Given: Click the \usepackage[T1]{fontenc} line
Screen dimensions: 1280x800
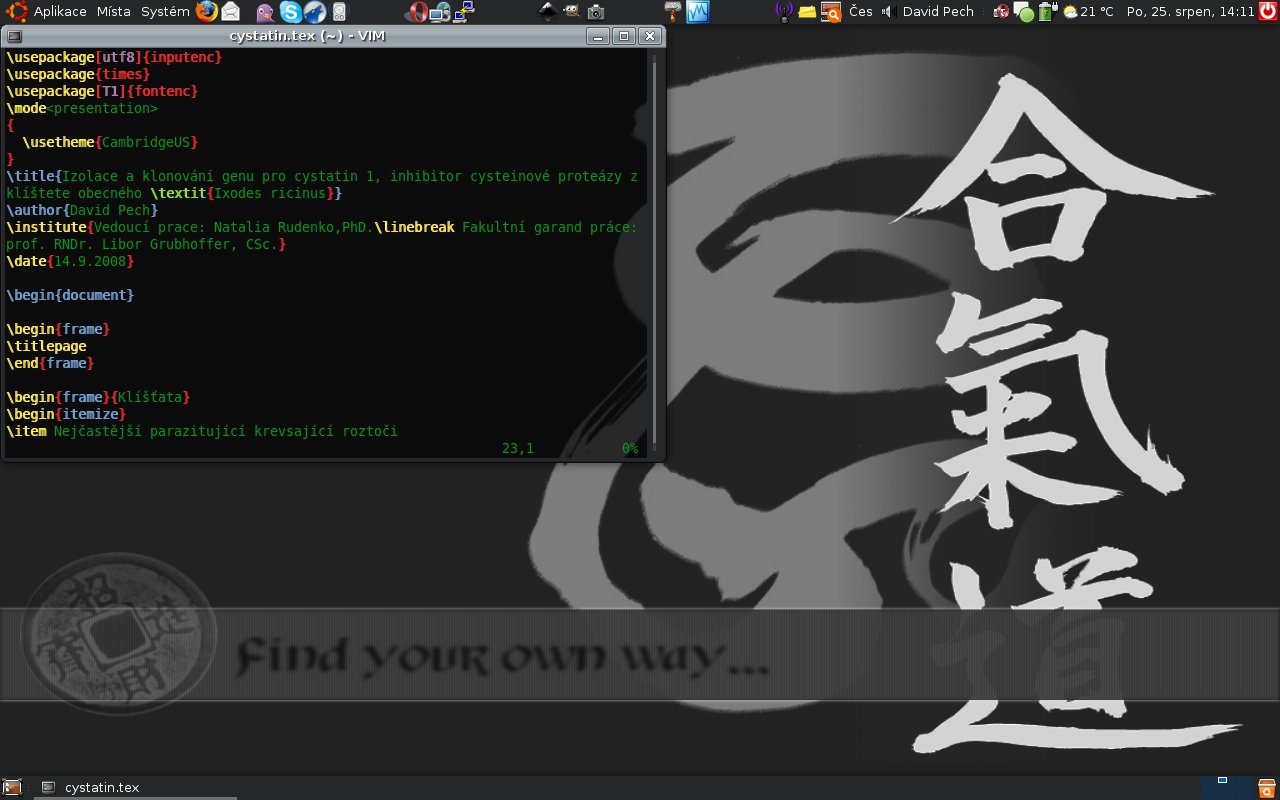Looking at the screenshot, I should [x=102, y=91].
